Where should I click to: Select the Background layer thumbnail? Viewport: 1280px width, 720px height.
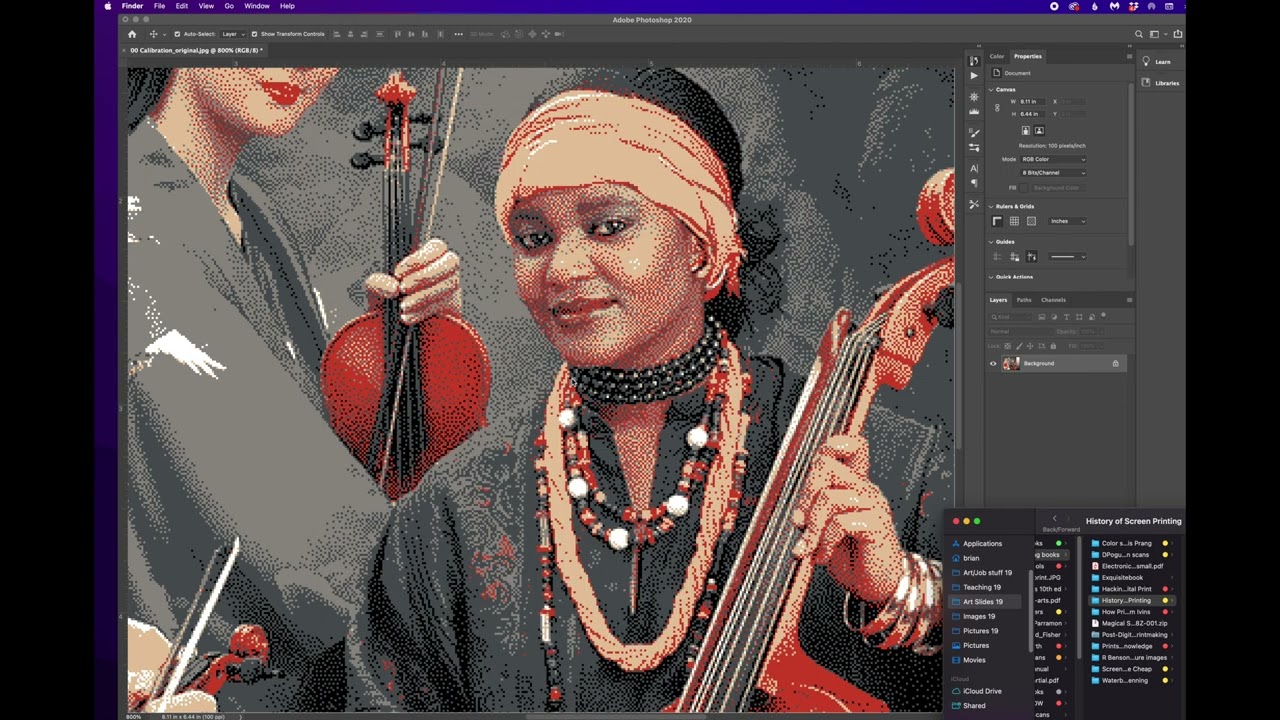[x=1011, y=363]
